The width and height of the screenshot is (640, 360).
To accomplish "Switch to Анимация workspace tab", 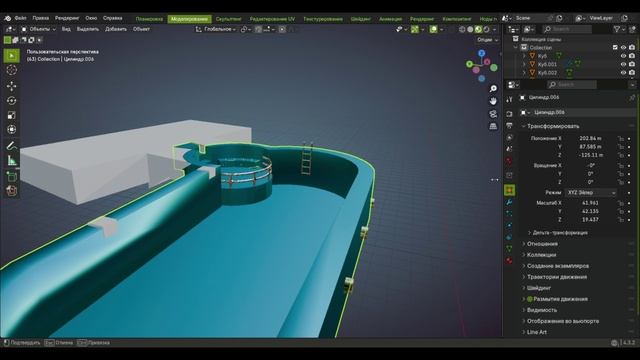I will pos(390,19).
